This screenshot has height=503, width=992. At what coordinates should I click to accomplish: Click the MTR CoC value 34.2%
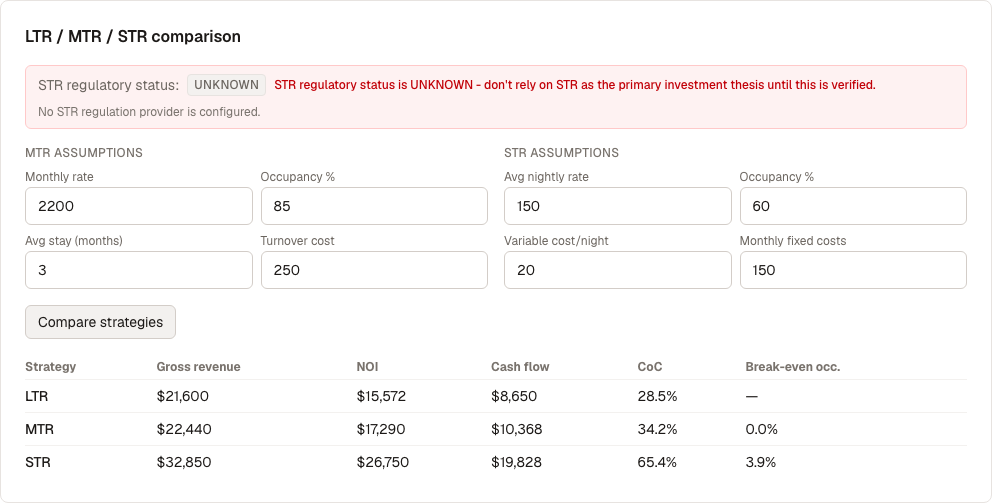[x=657, y=430]
